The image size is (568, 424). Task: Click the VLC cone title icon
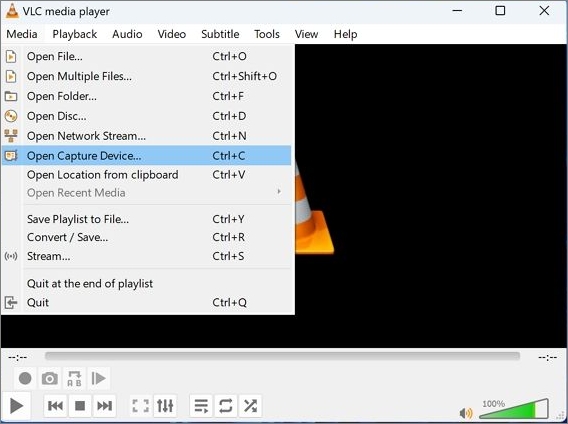point(12,11)
